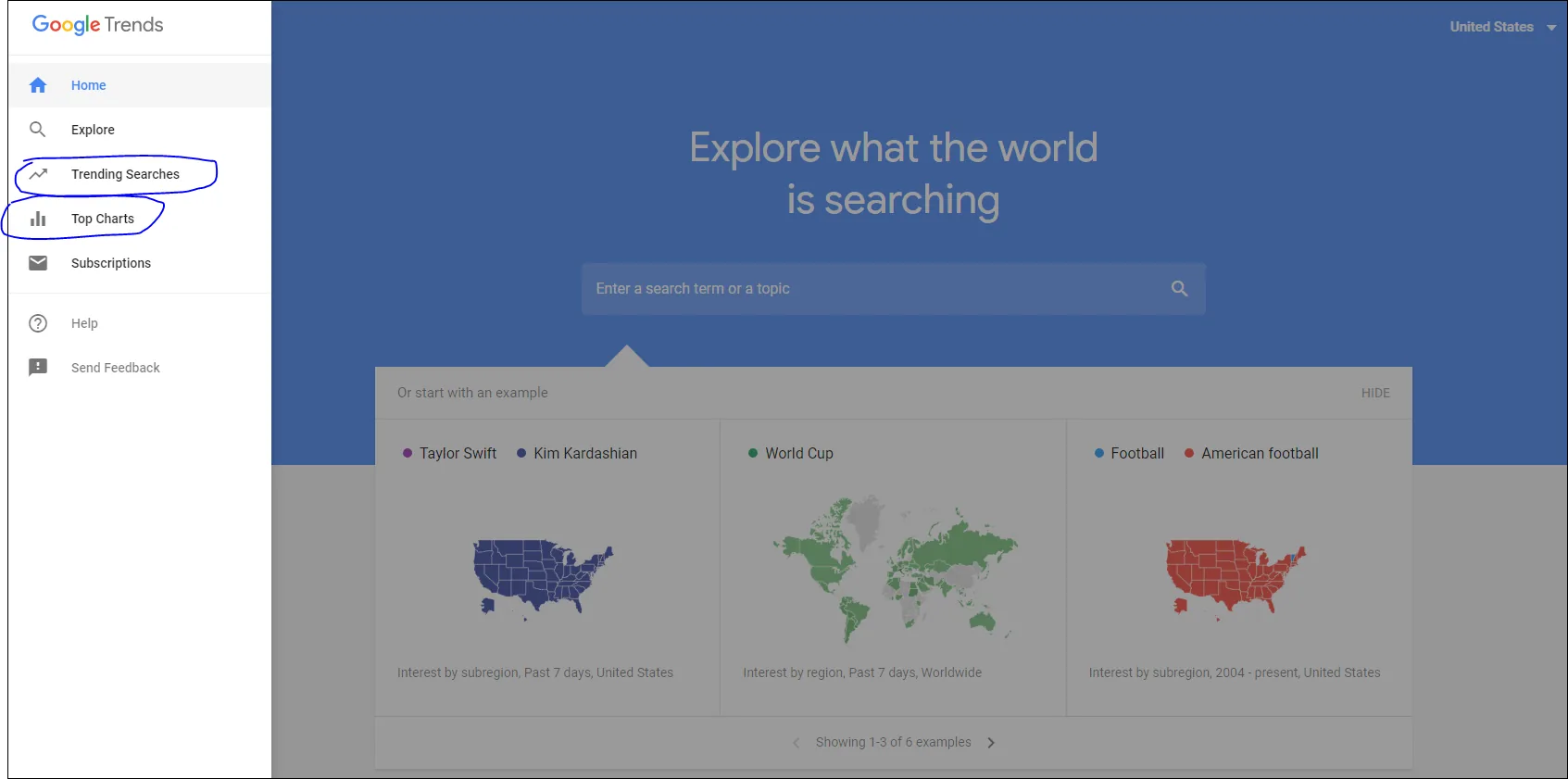Click the American football label
This screenshot has height=779, width=1568.
(1260, 453)
